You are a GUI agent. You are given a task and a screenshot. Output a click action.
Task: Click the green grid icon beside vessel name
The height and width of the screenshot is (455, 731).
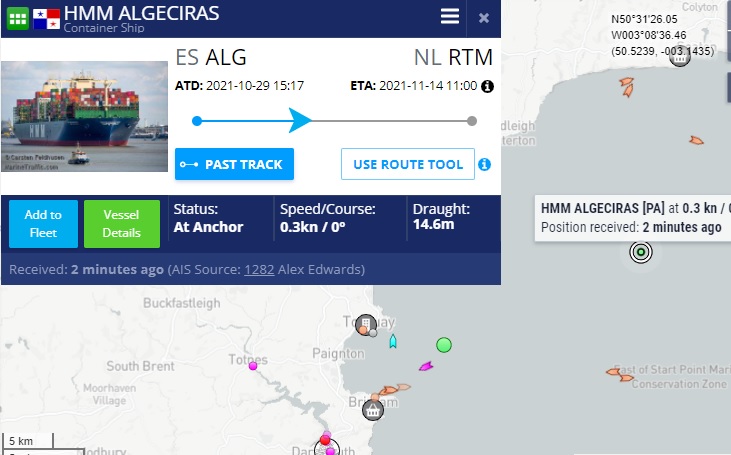(18, 18)
